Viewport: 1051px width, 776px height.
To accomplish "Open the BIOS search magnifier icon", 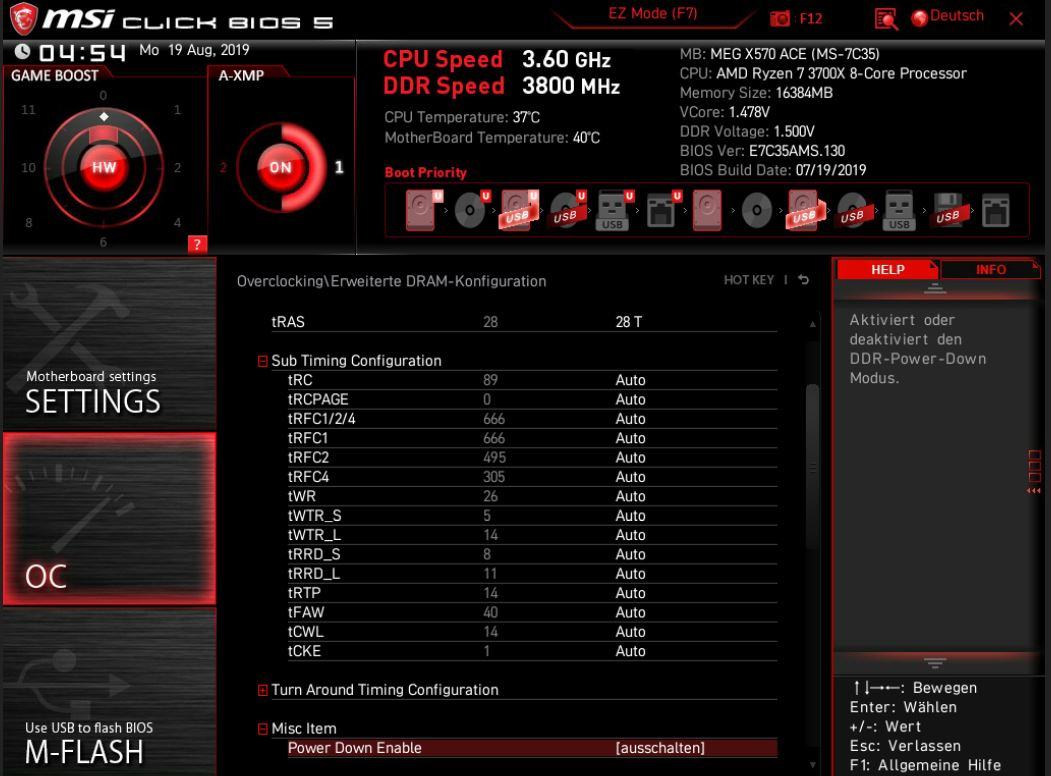I will [886, 19].
